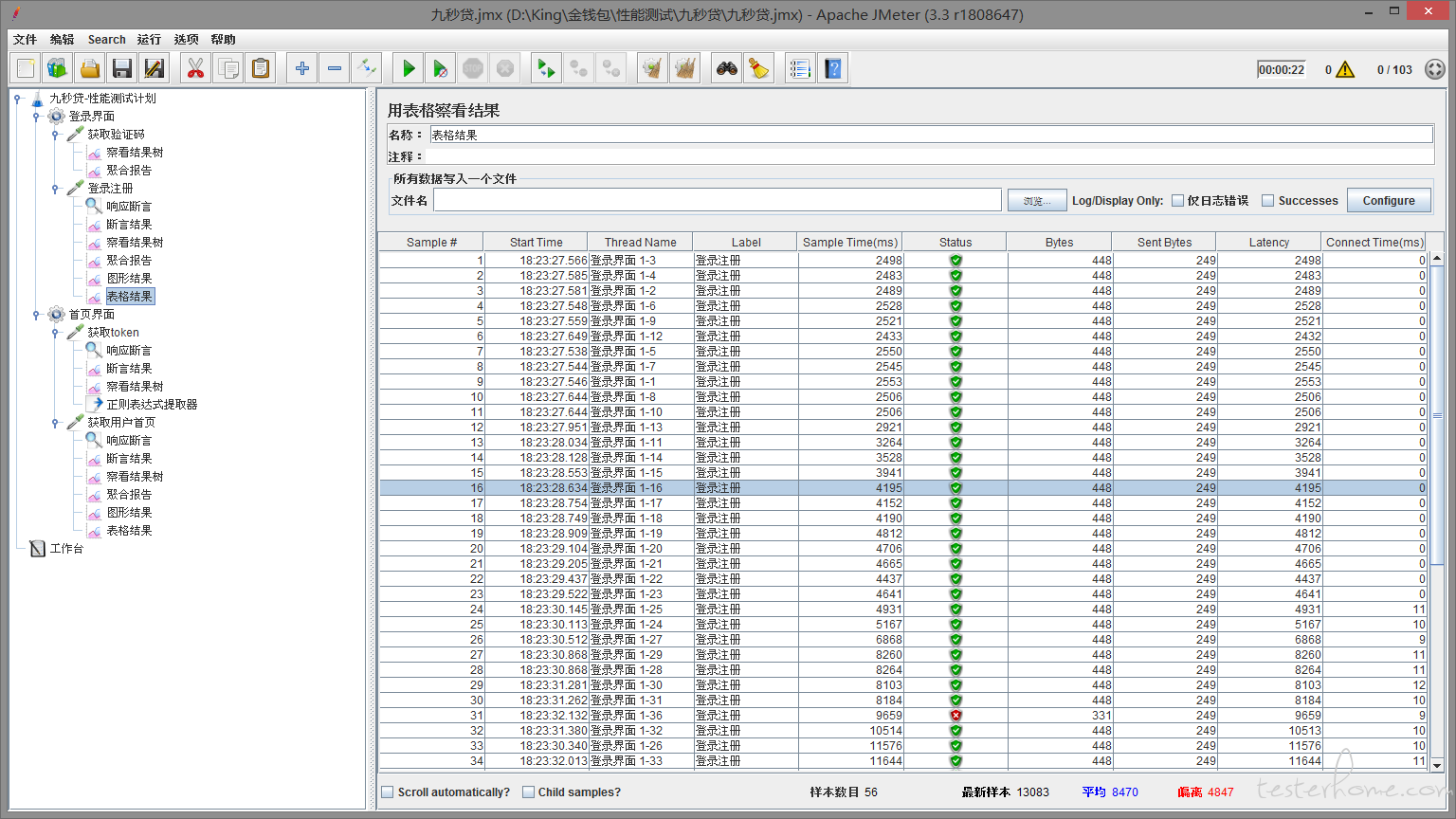The image size is (1456, 819).
Task: Click the warning triangle error indicator
Action: click(1345, 70)
